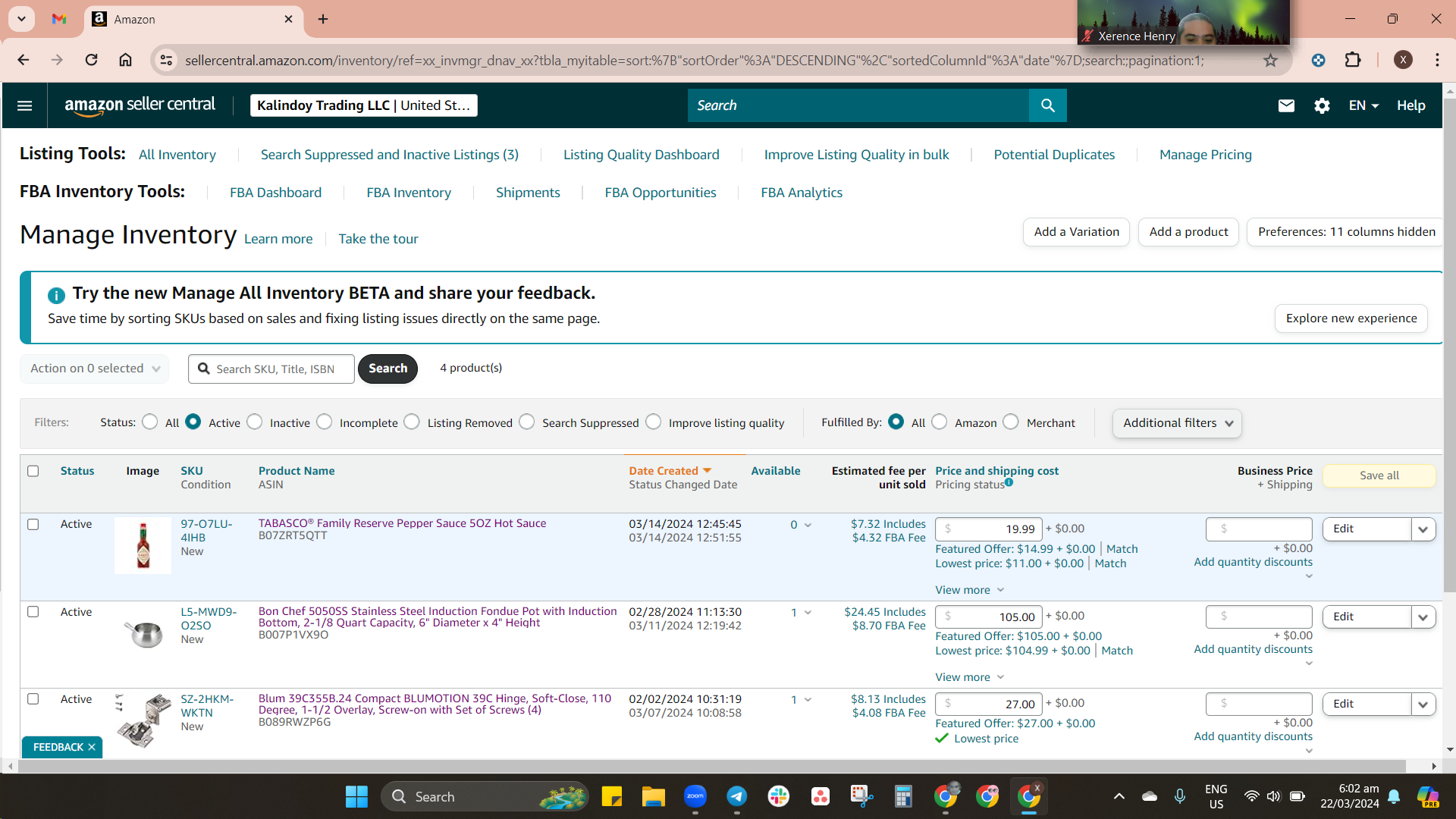Go back to the previous page
This screenshot has width=1456, height=819.
[x=24, y=60]
